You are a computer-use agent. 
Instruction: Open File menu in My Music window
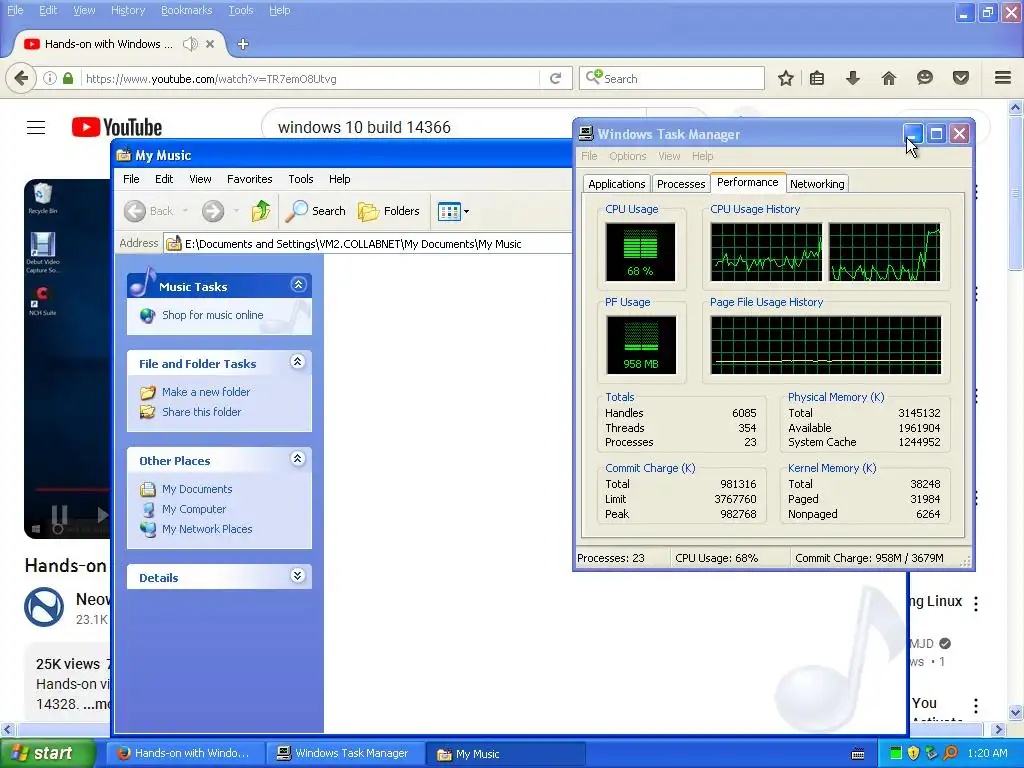click(x=131, y=179)
